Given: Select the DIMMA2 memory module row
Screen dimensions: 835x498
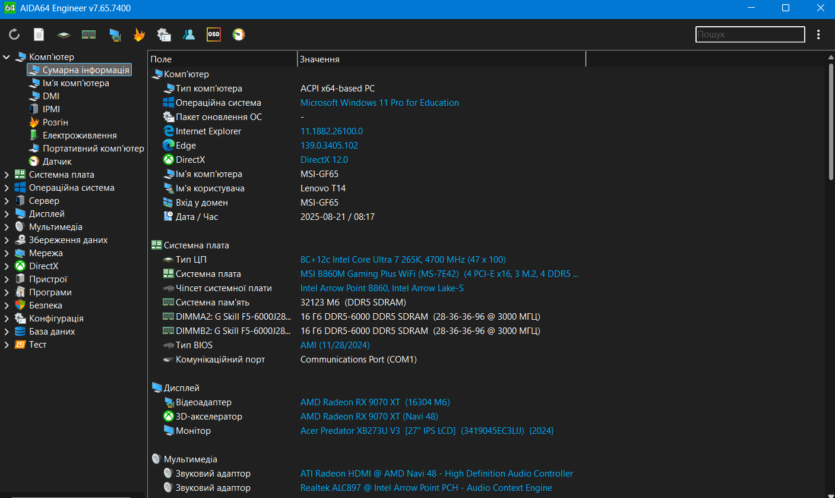Looking at the screenshot, I should coord(367,316).
